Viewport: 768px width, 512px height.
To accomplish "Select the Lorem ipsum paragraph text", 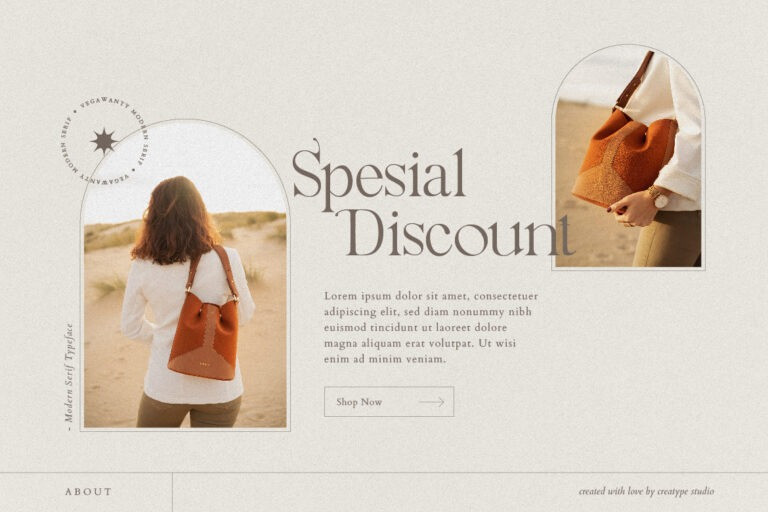I will [431, 327].
